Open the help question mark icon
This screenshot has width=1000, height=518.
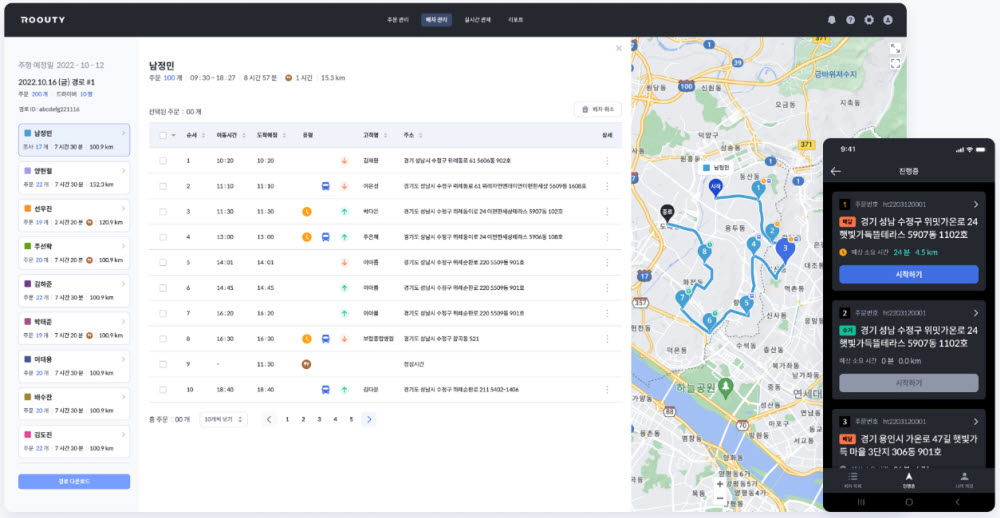tap(850, 20)
